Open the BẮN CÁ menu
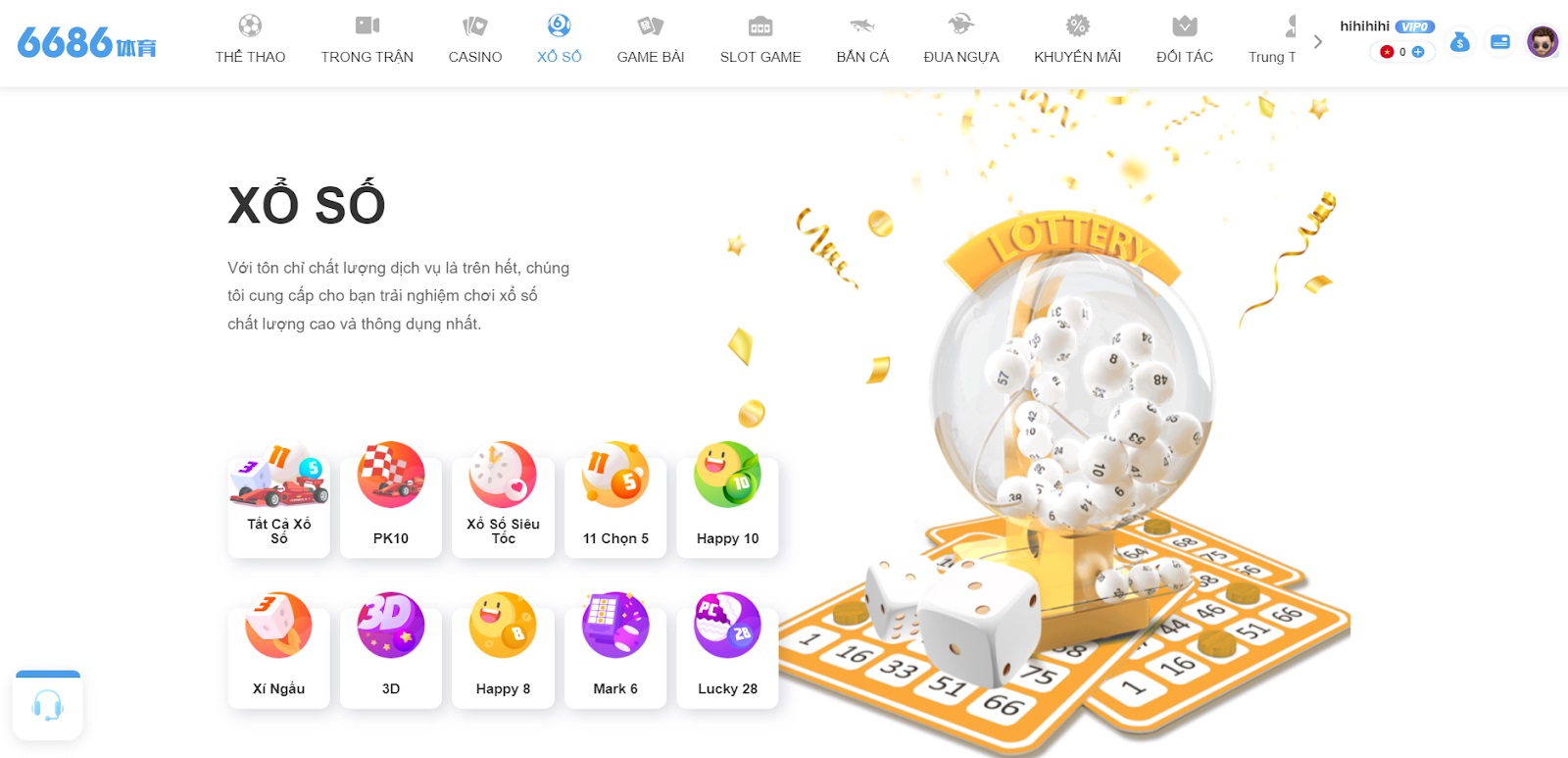 point(862,39)
